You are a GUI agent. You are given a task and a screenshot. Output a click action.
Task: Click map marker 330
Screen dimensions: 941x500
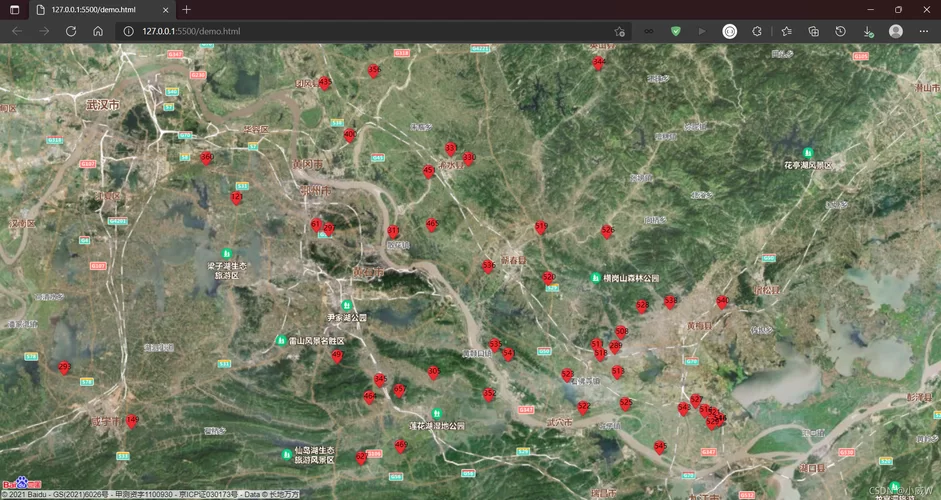pos(469,158)
